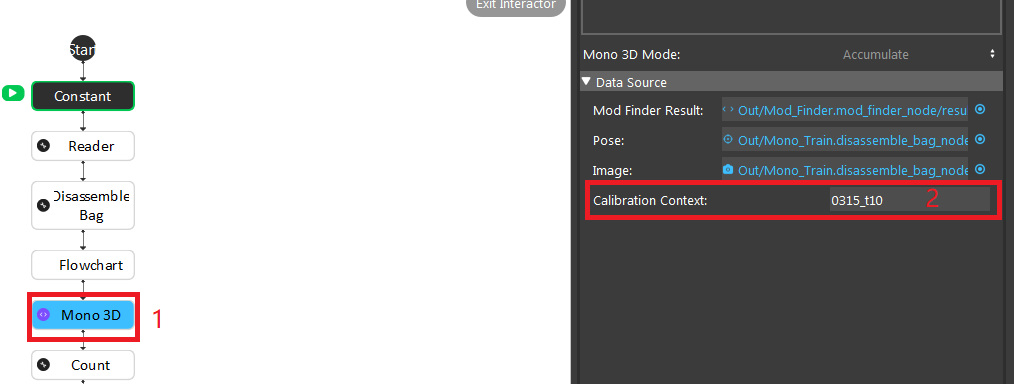Click the Count node's round icon
The height and width of the screenshot is (385, 1014).
pos(44,365)
